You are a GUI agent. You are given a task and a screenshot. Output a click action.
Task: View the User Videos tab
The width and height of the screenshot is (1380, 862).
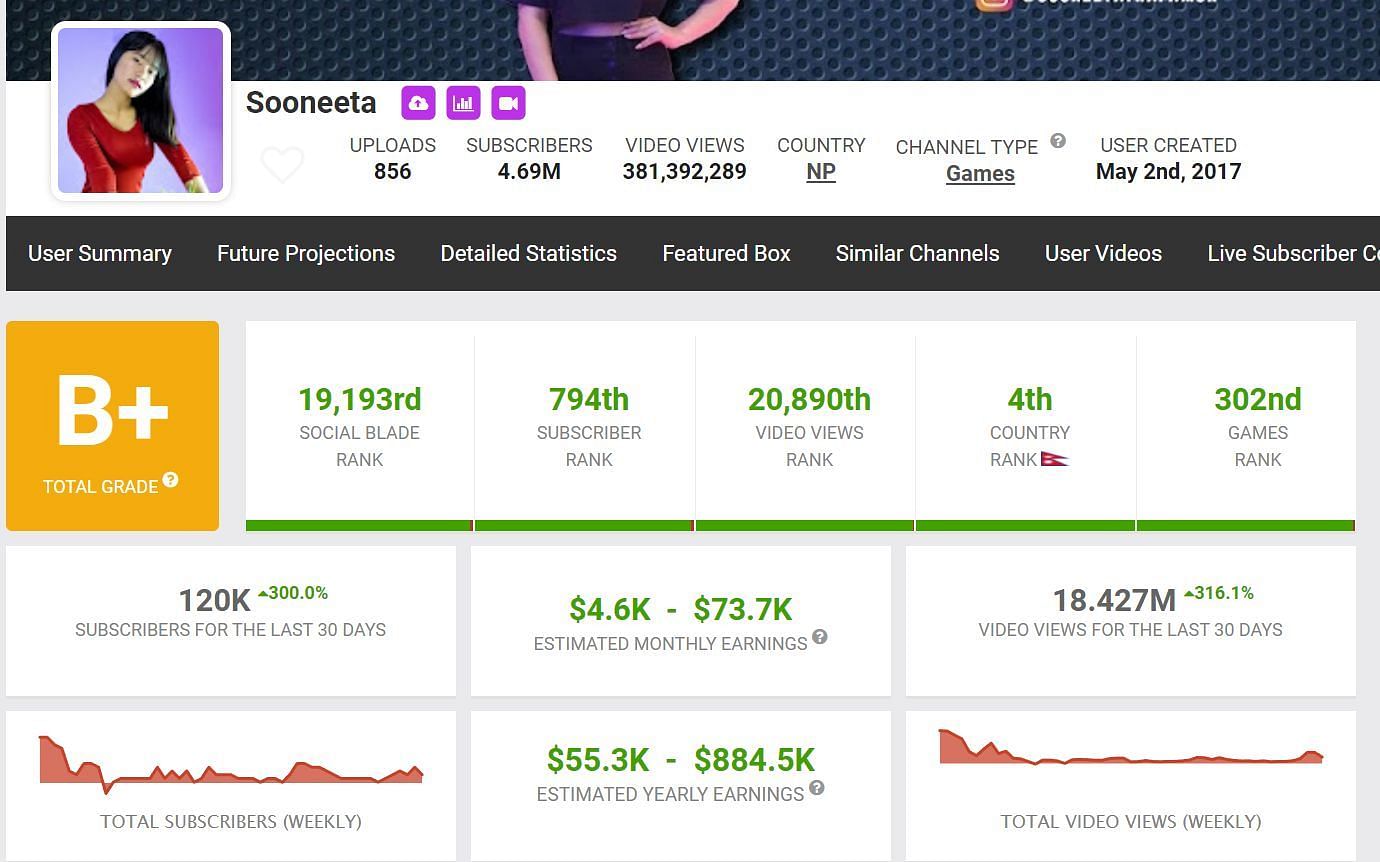point(1103,254)
